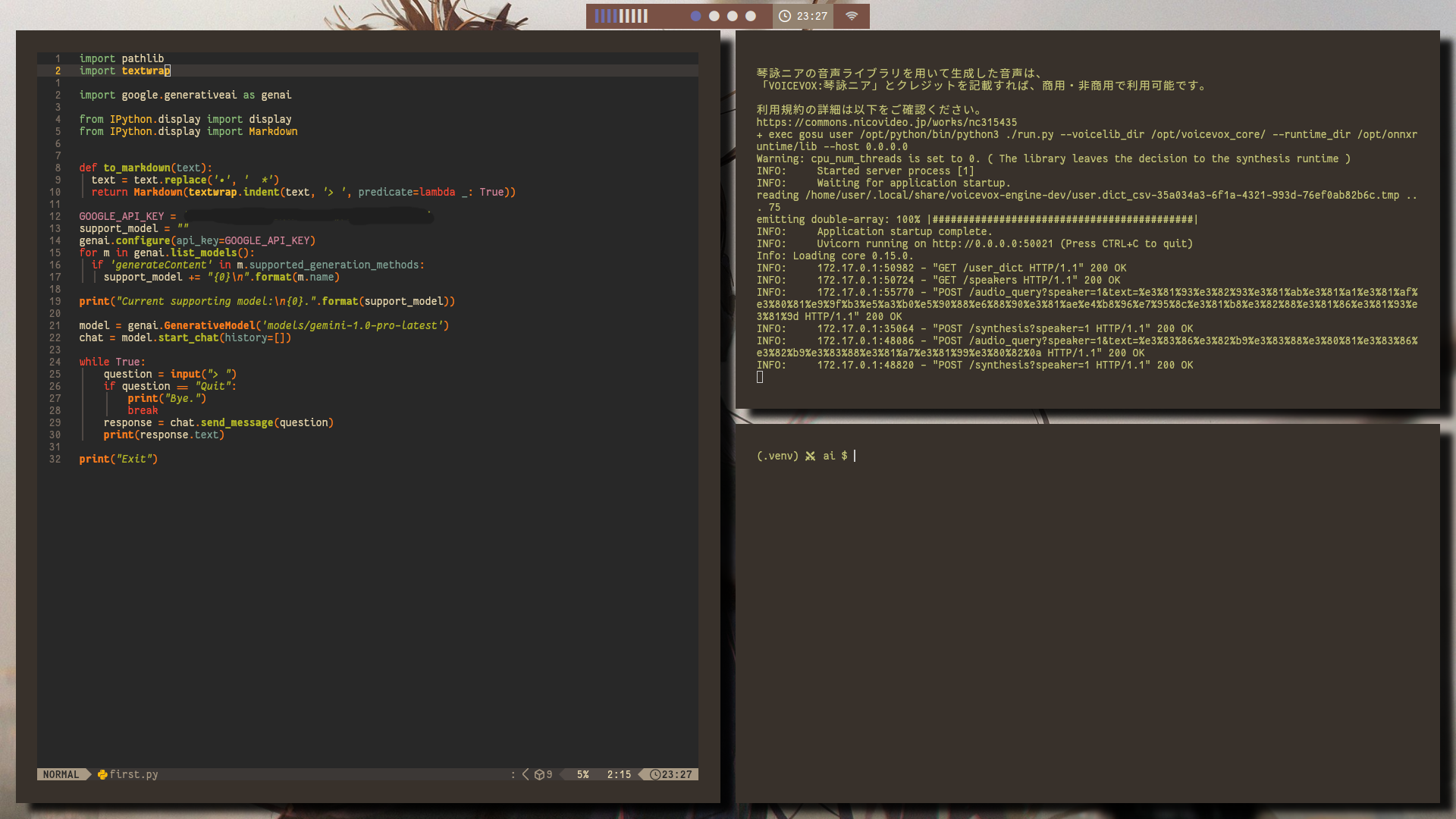1456x819 pixels.
Task: Click the first.py filename label in the statusline
Action: click(x=134, y=774)
